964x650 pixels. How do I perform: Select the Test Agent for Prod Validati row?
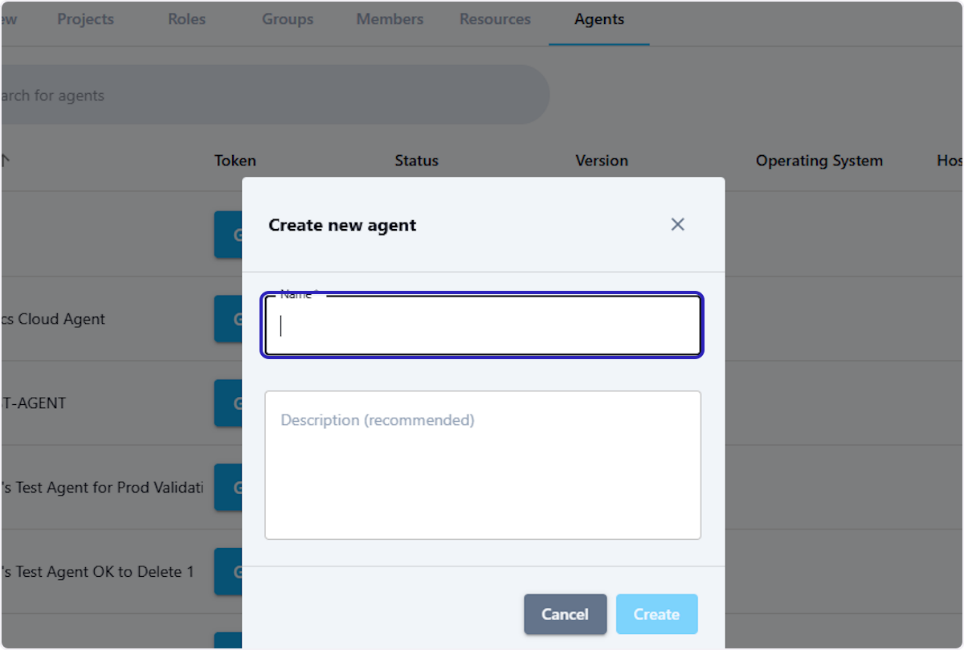[x=102, y=488]
